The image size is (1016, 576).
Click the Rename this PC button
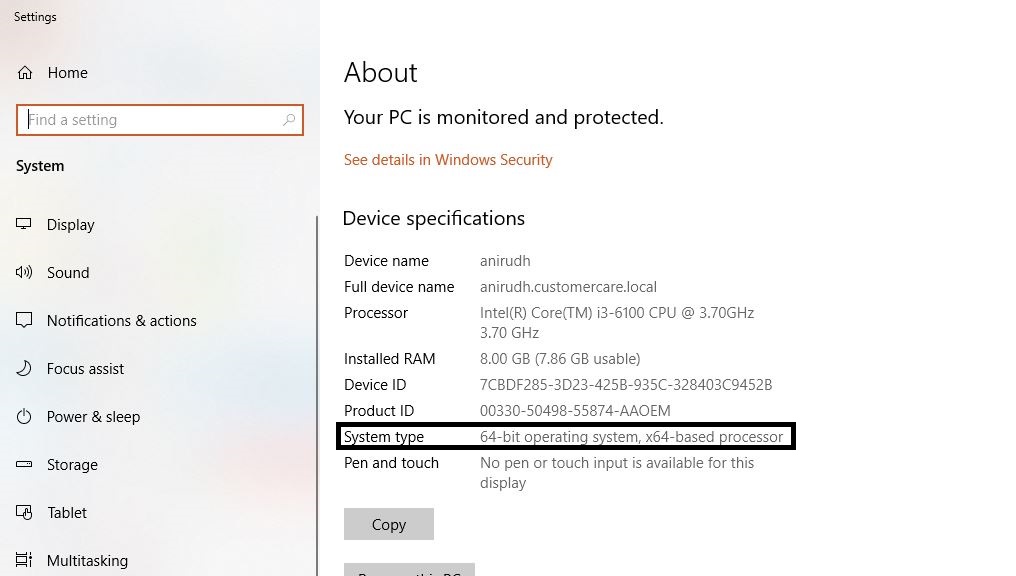coord(410,570)
